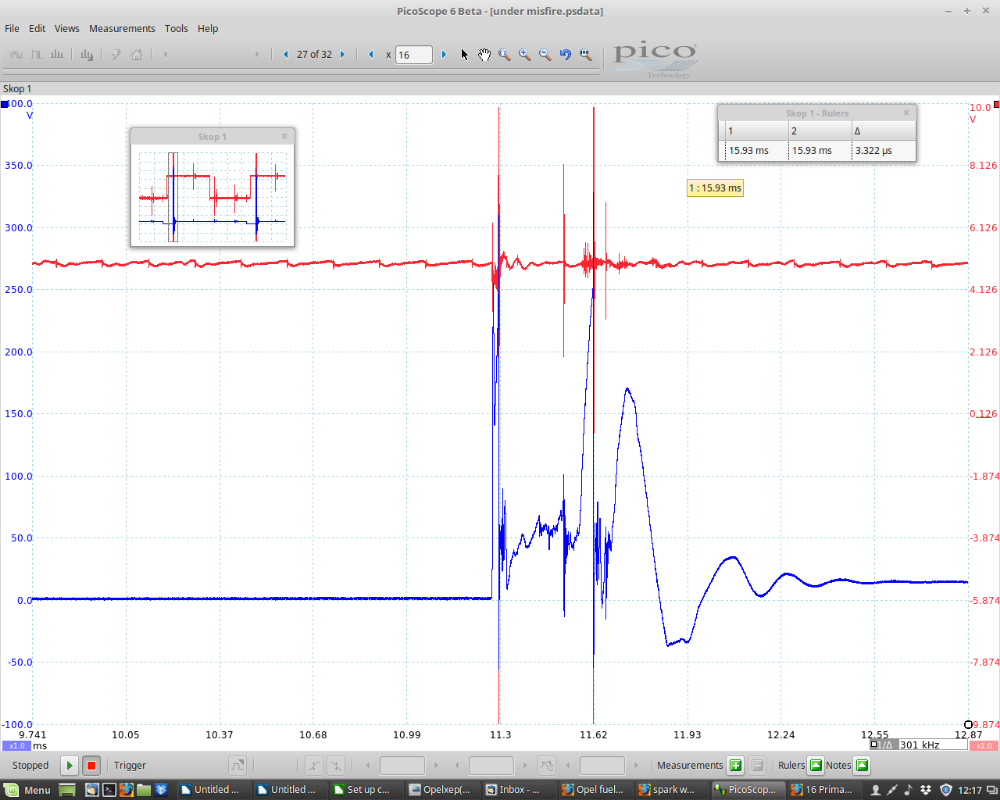Go to next waveform buffer
This screenshot has width=1000, height=800.
342,54
